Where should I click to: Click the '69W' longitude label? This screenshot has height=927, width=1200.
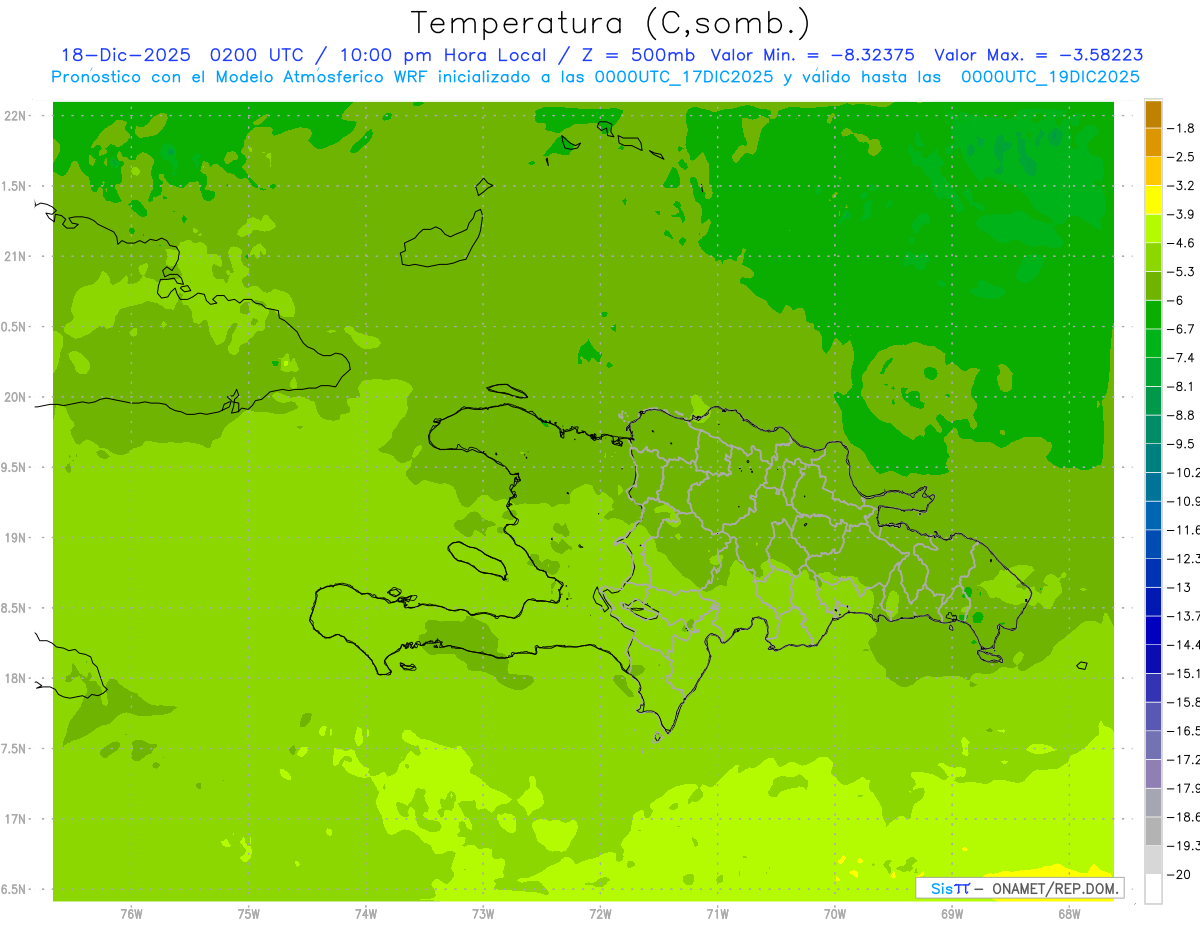tap(952, 913)
